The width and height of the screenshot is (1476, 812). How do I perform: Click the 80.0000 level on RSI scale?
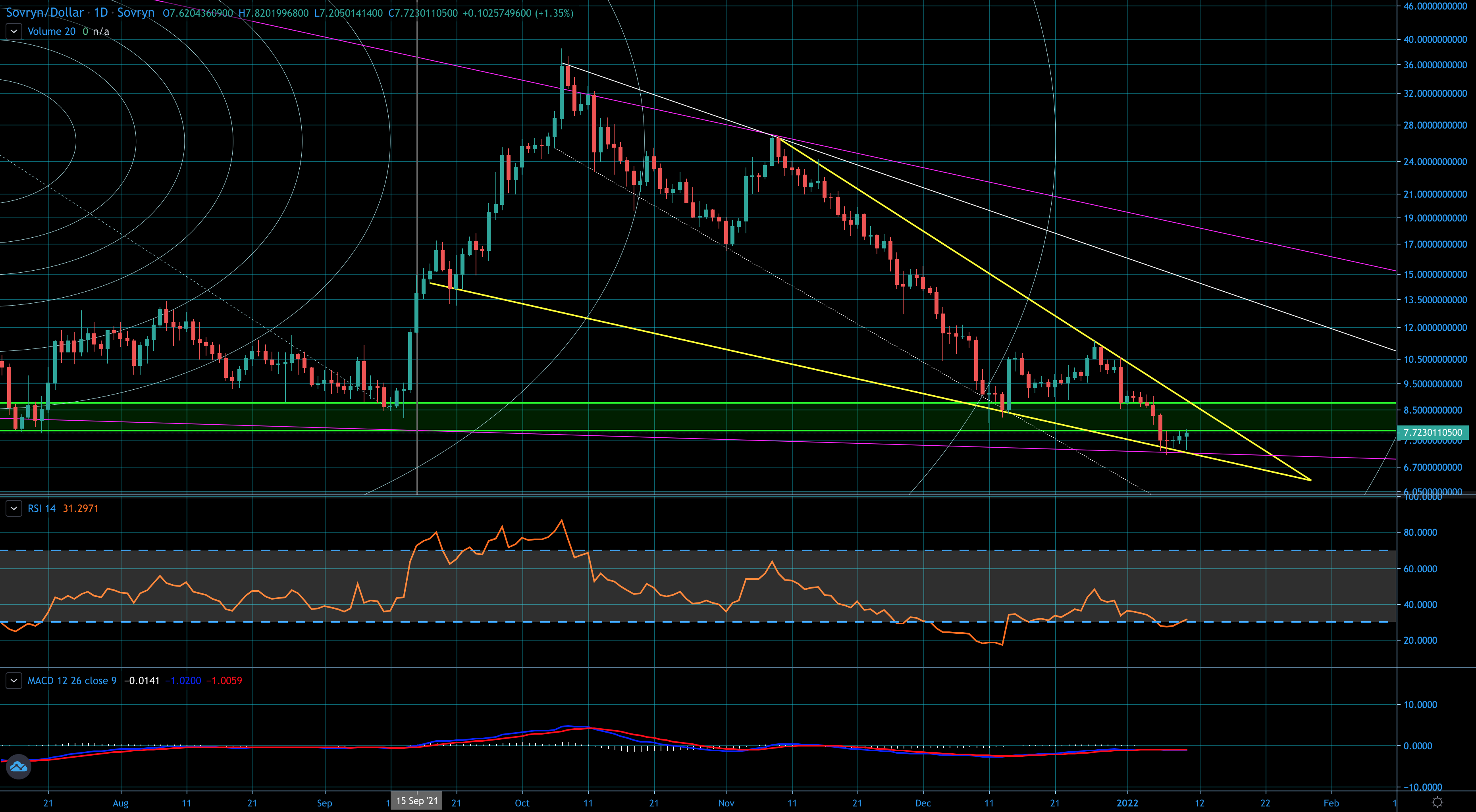1420,533
